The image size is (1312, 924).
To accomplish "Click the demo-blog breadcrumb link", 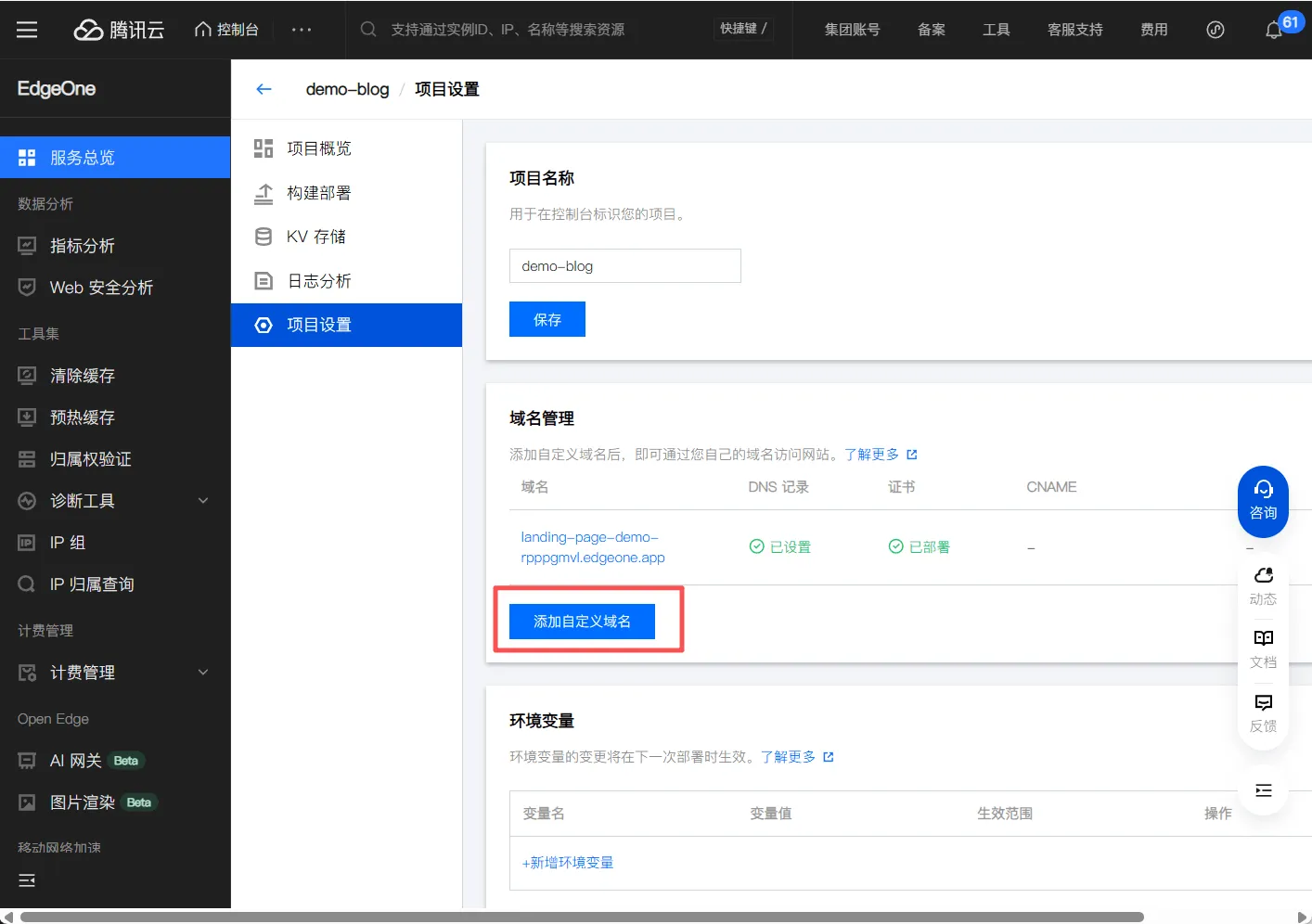I will click(347, 89).
